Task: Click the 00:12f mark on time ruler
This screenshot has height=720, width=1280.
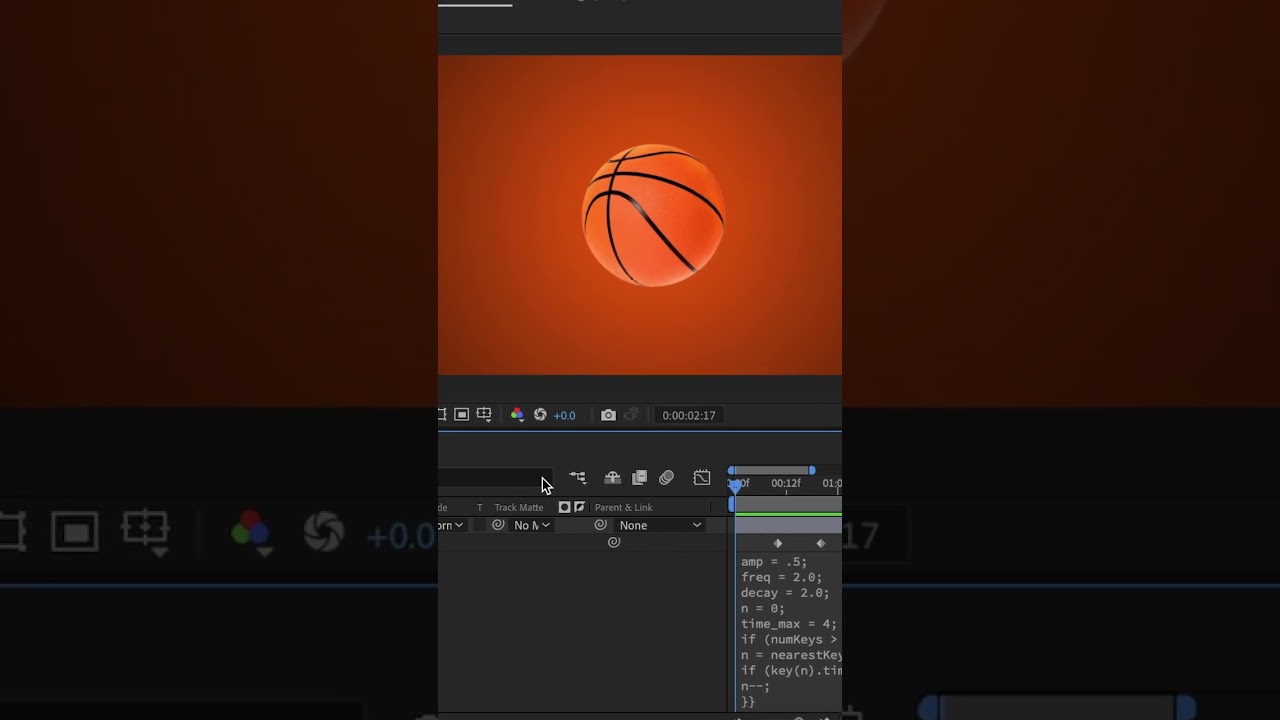Action: pyautogui.click(x=786, y=483)
